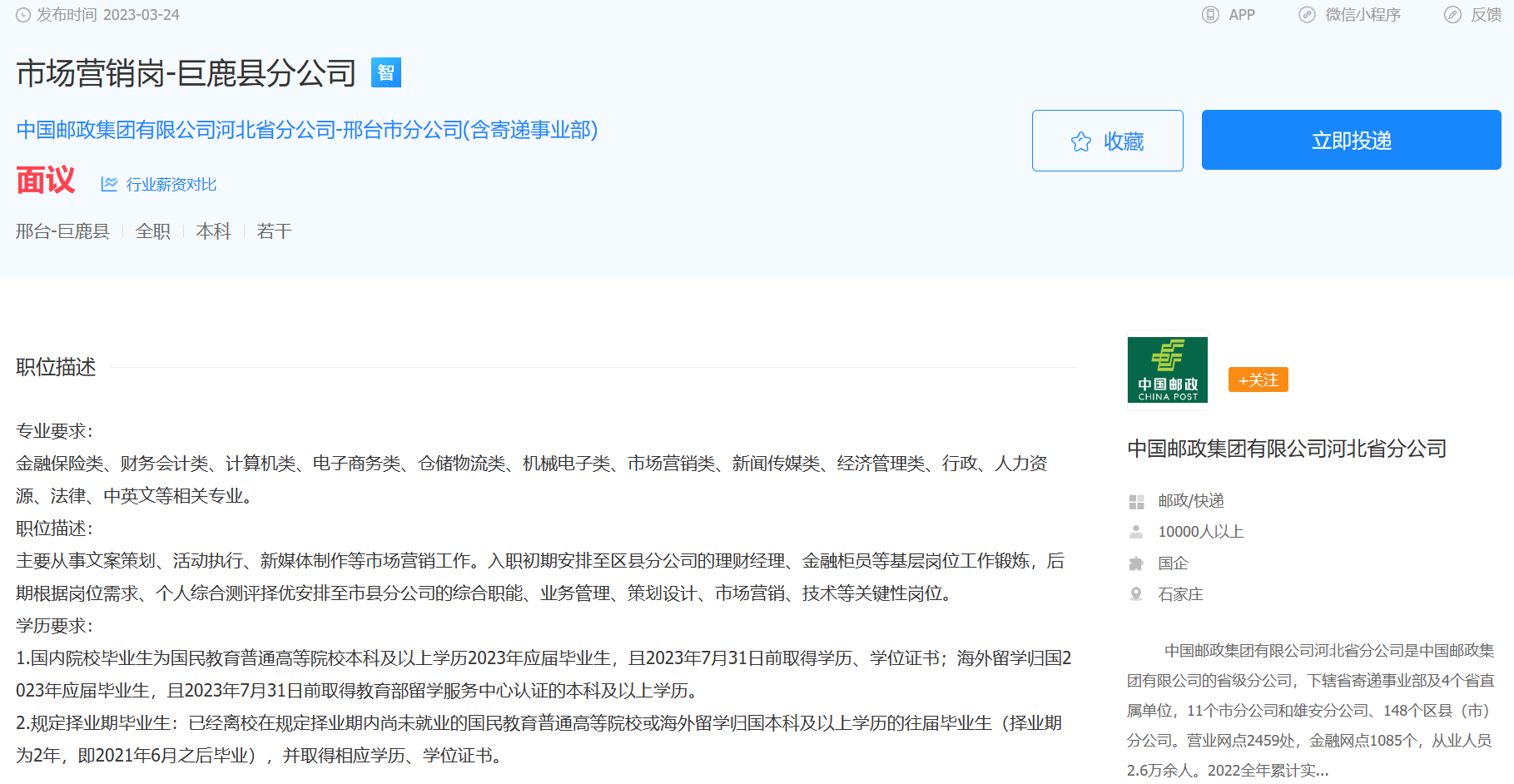1514x784 pixels.
Task: Click the location pin icon beside 石家庄
Action: point(1136,594)
